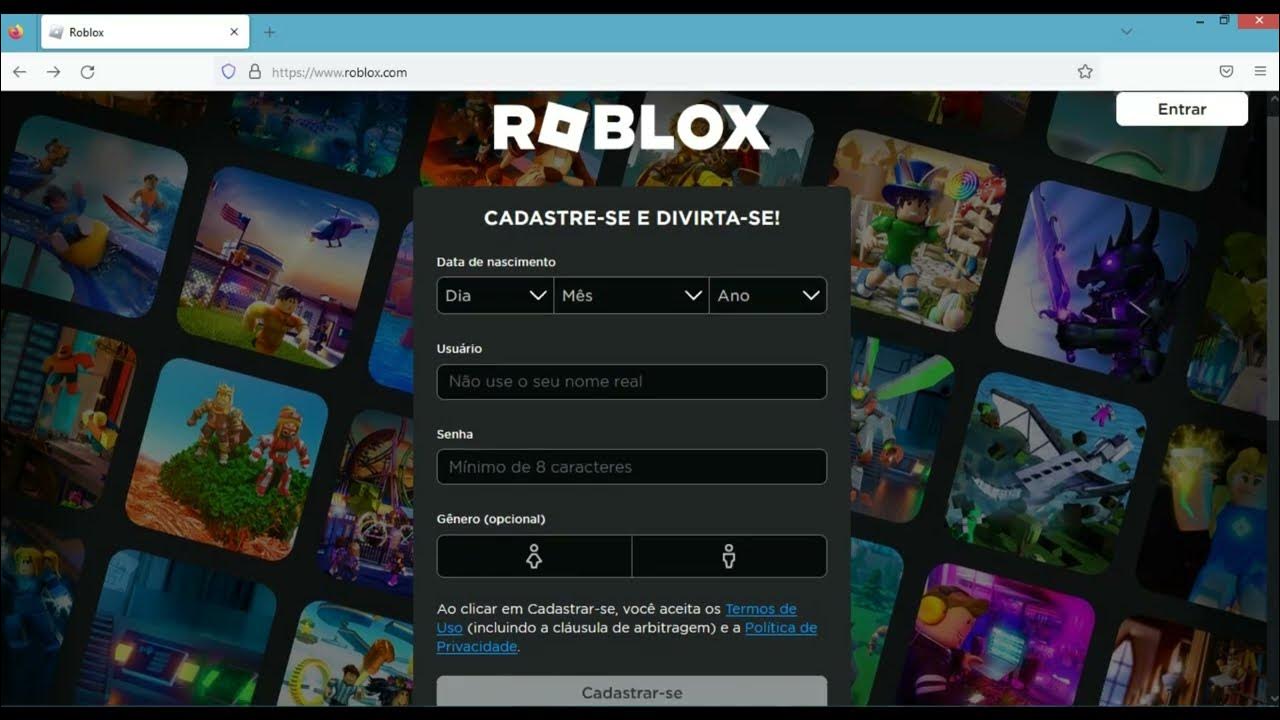Open the shield tracking protection icon
The image size is (1280, 720).
coord(229,72)
